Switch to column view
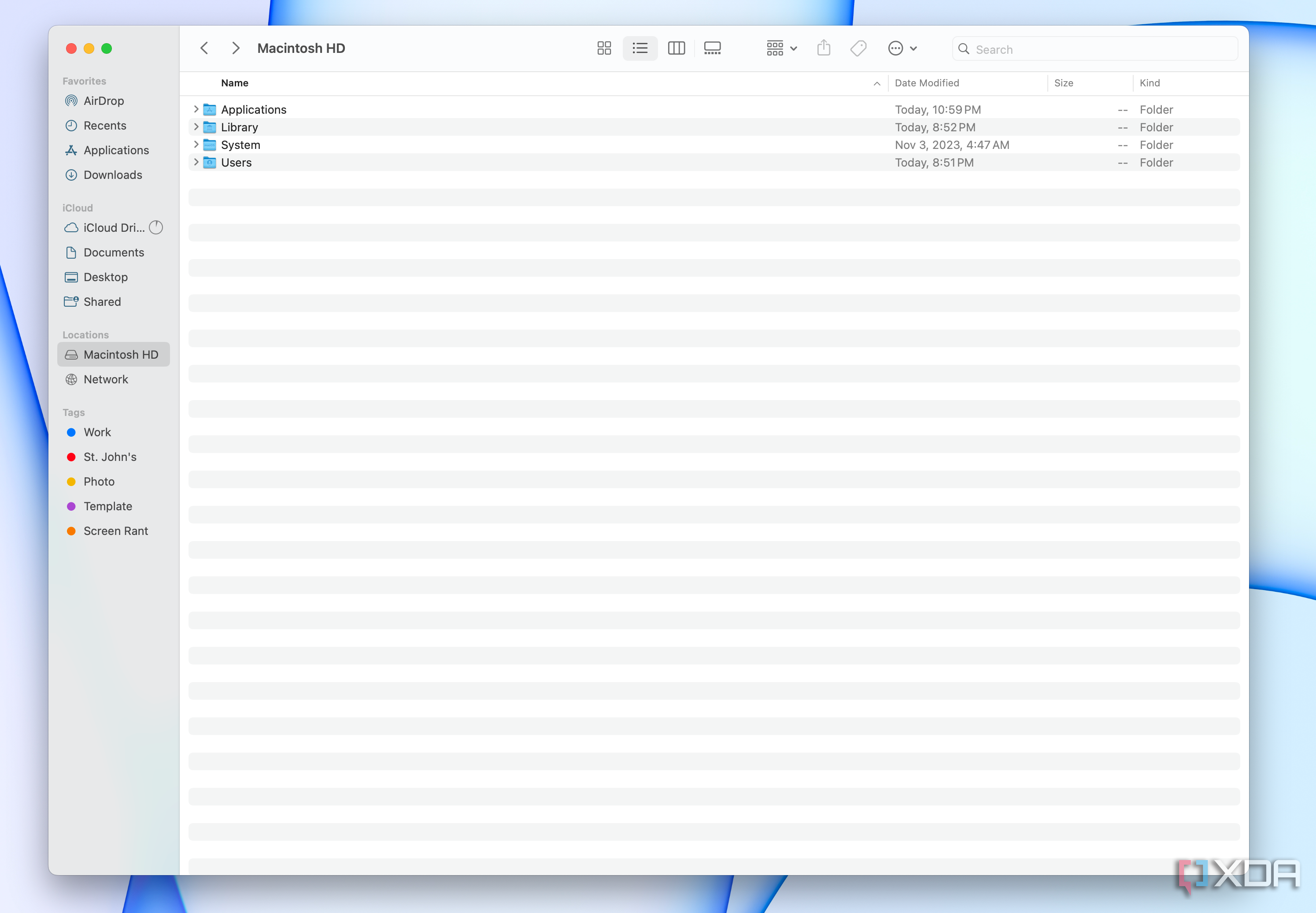This screenshot has height=913, width=1316. pos(676,48)
